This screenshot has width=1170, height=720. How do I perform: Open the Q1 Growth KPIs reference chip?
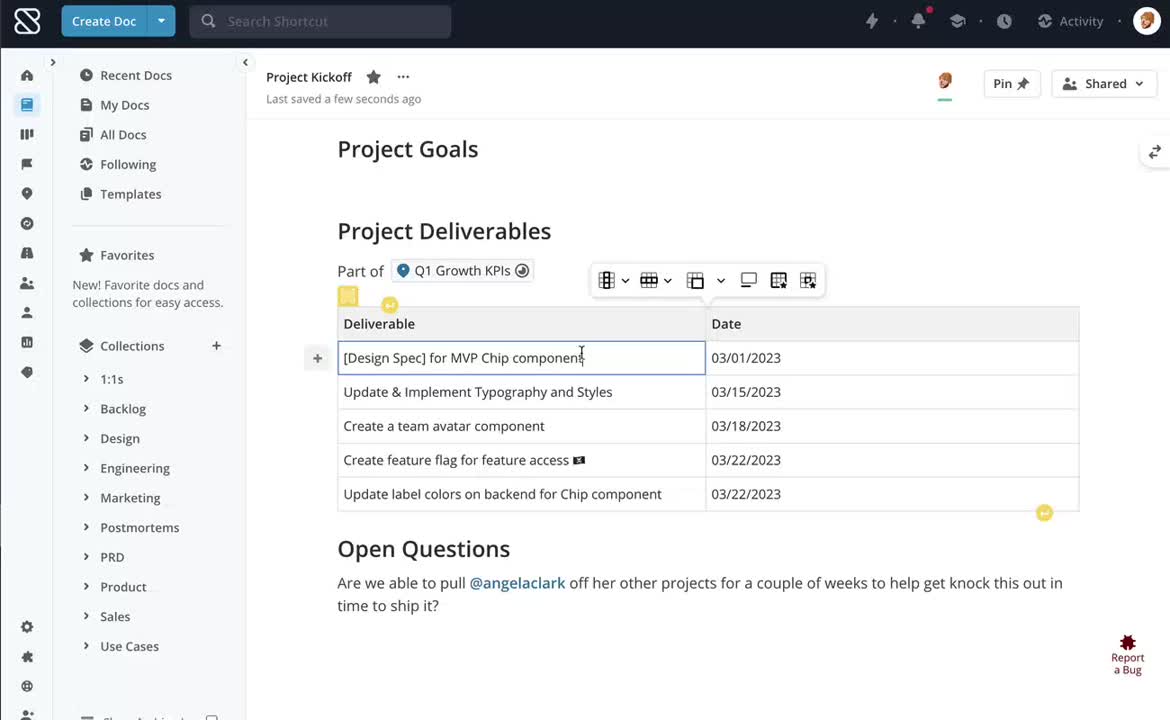tap(461, 270)
